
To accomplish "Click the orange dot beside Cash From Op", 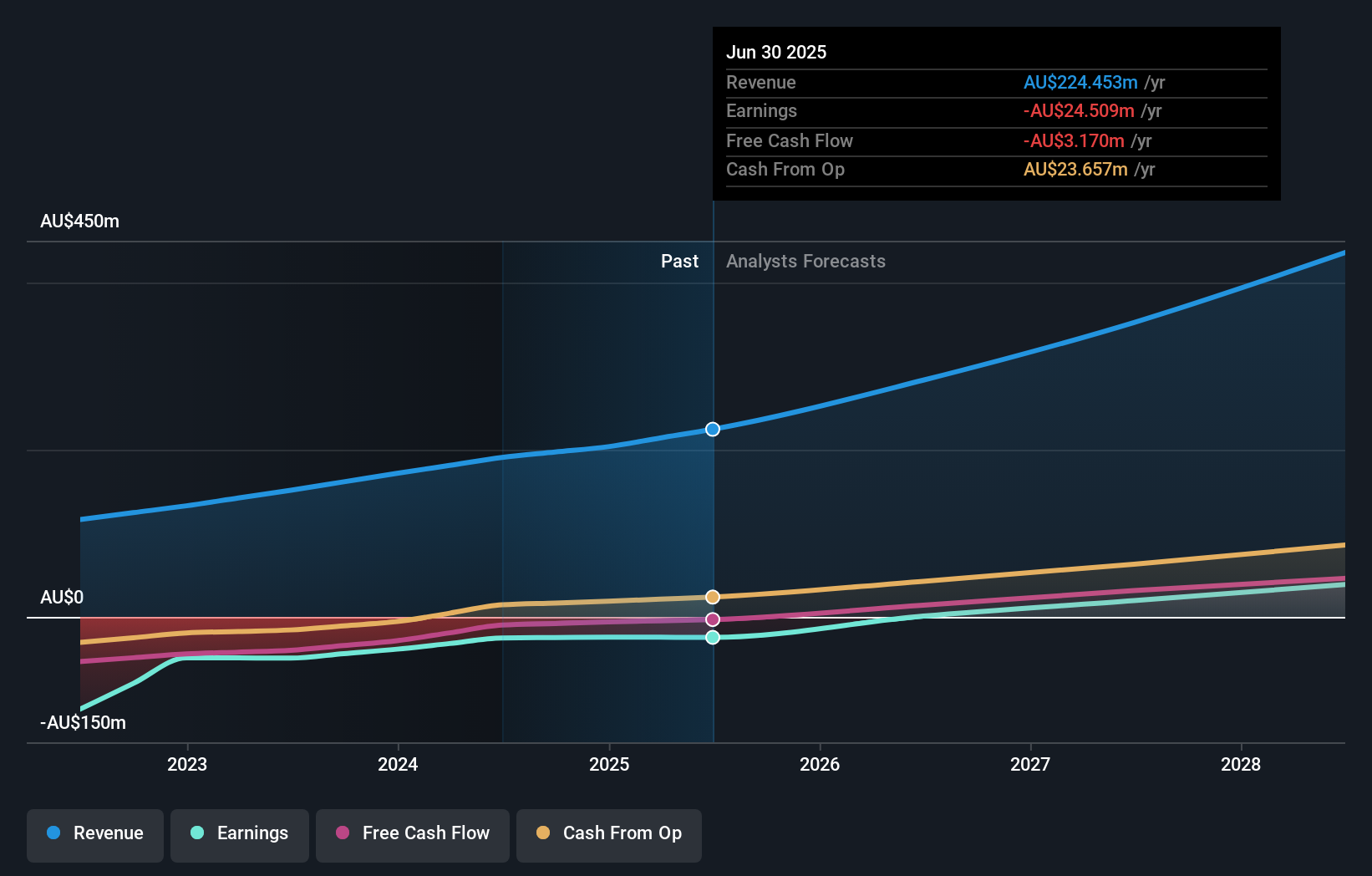I will (x=543, y=833).
